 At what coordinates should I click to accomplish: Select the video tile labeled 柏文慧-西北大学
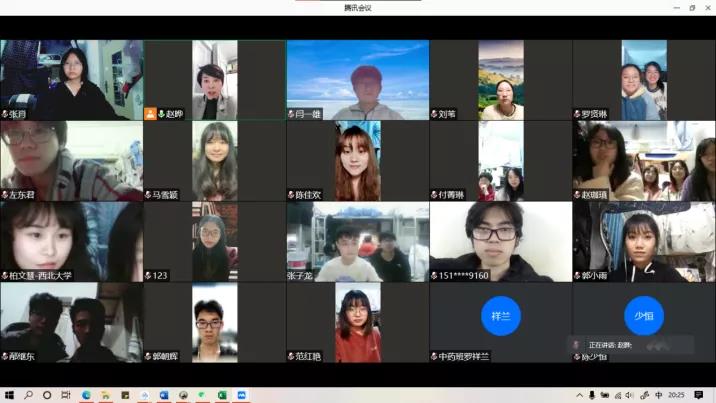tap(71, 241)
